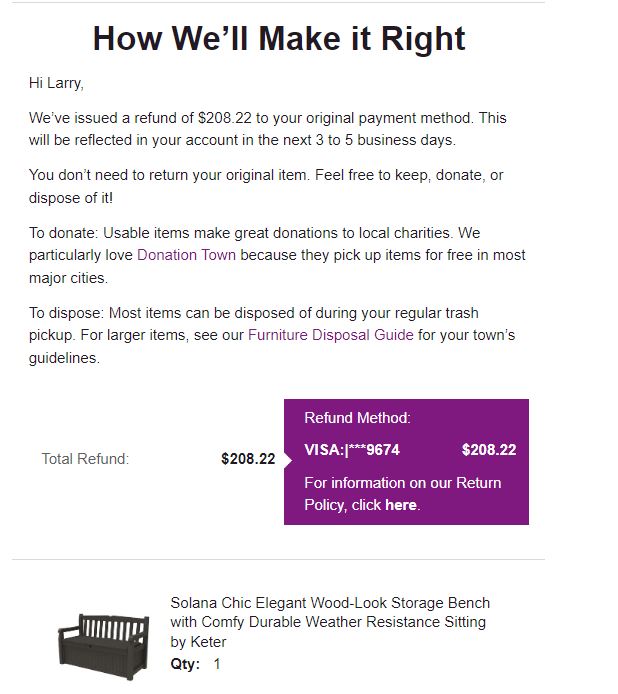The image size is (618, 694).
Task: Click the bold $208.22 total refund amount
Action: tap(248, 459)
